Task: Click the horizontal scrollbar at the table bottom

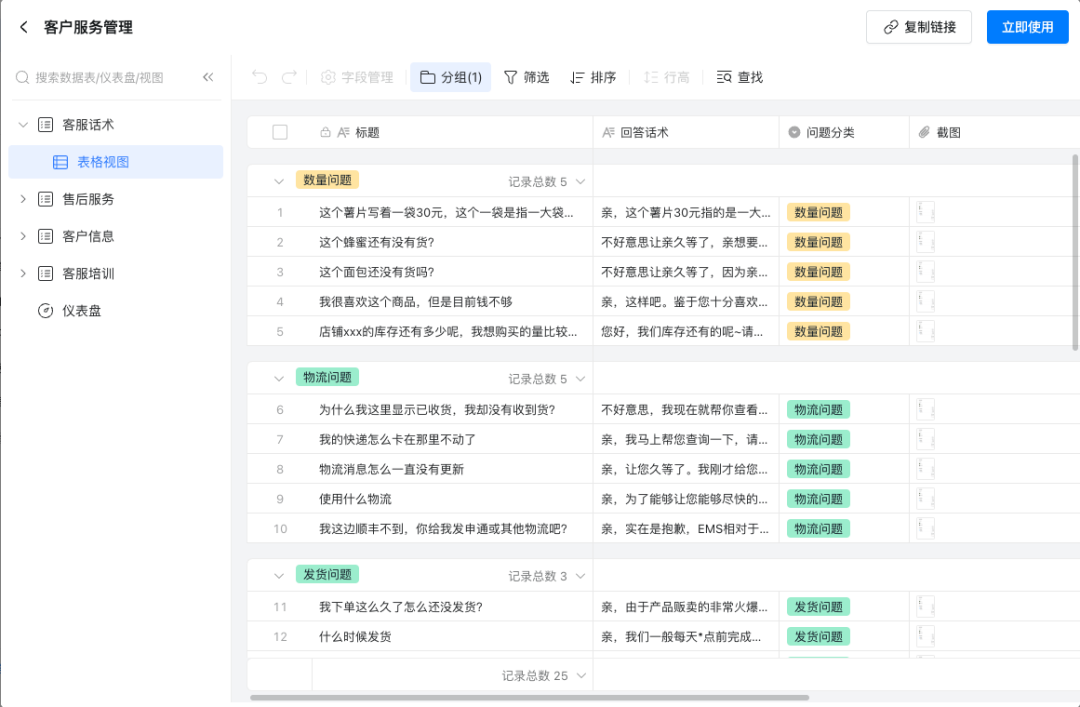Action: click(528, 697)
